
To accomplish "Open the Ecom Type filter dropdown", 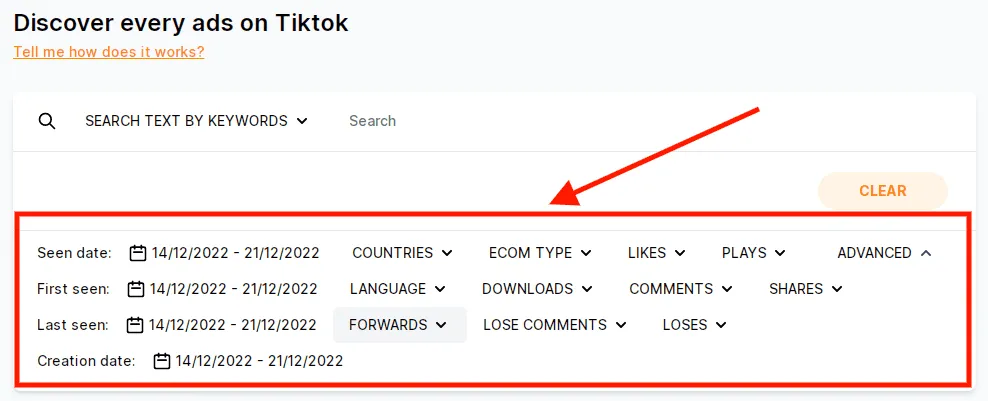I will click(540, 253).
